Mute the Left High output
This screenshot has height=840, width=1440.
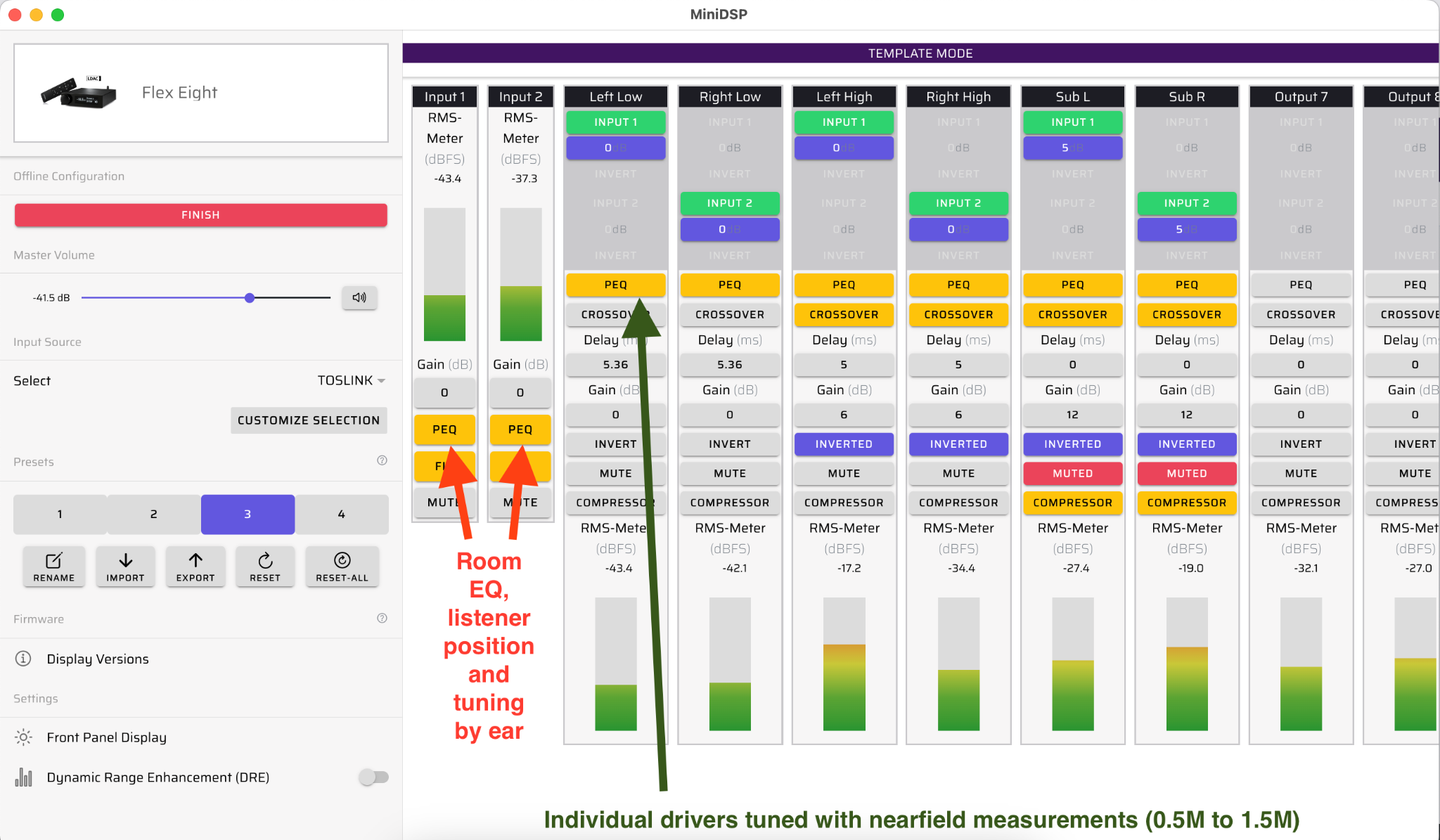point(844,473)
